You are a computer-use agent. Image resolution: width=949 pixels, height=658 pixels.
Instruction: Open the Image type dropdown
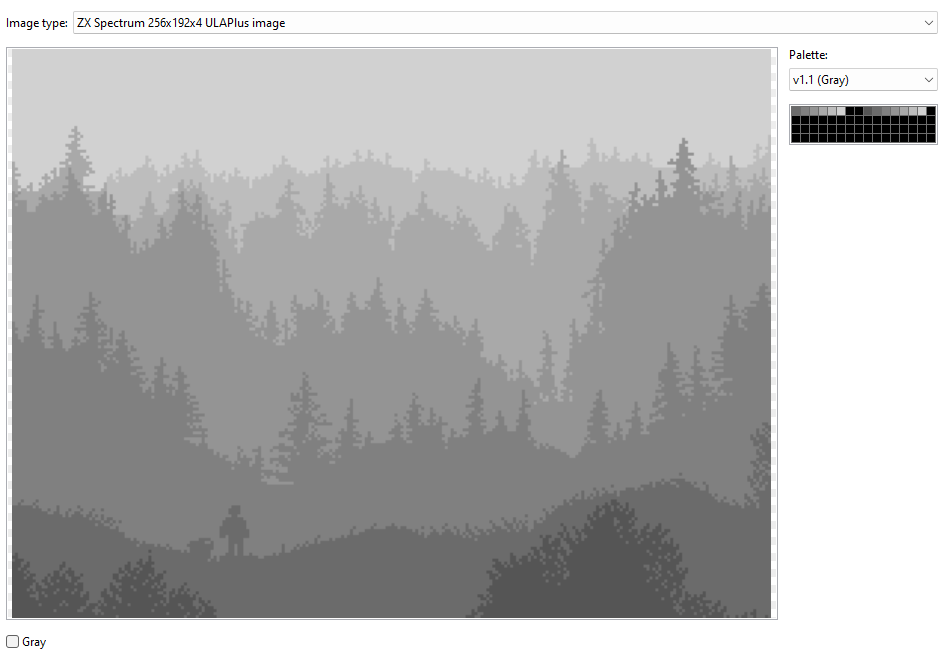coord(505,23)
